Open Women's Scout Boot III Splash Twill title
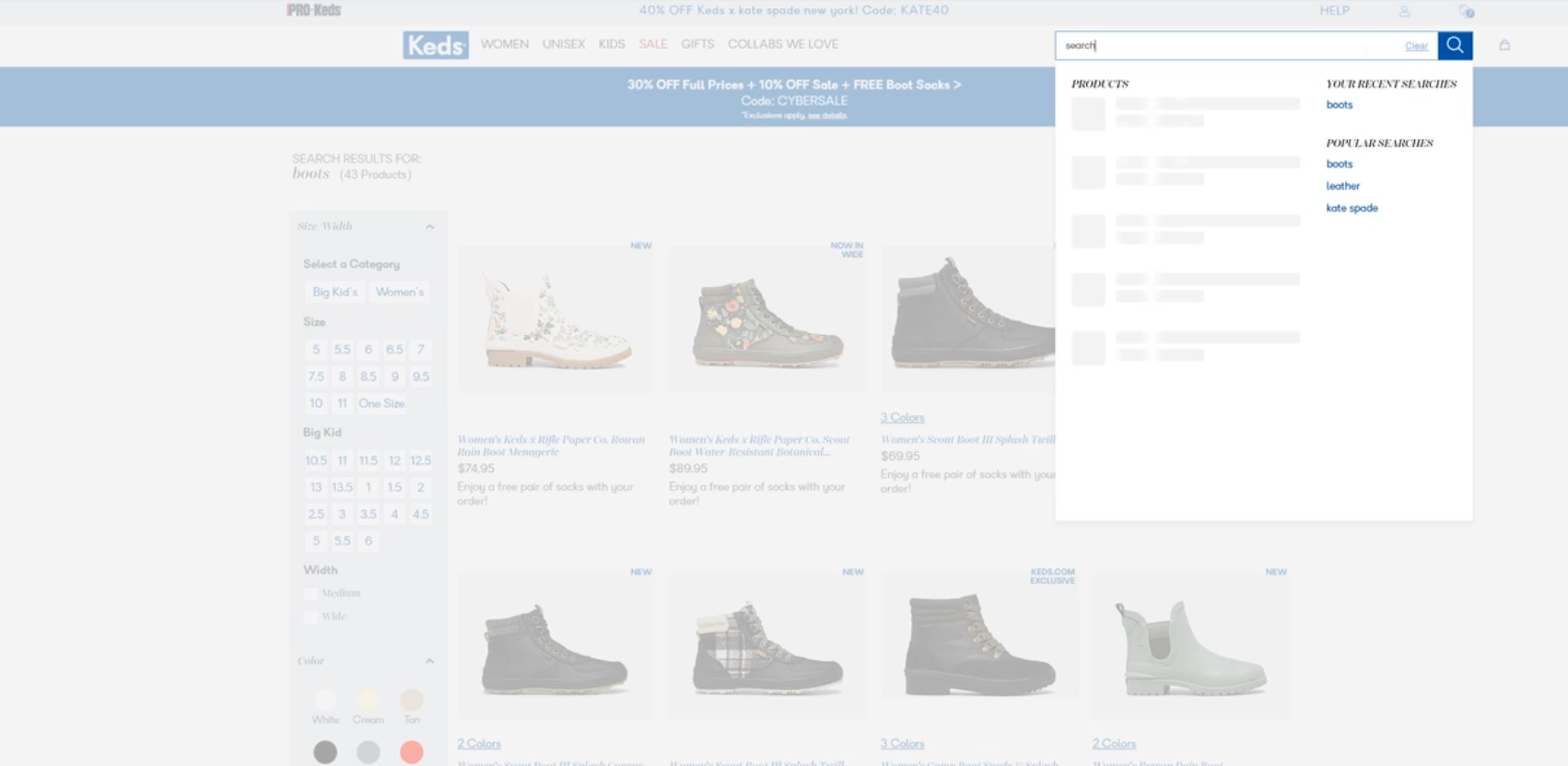1568x766 pixels. (x=967, y=440)
